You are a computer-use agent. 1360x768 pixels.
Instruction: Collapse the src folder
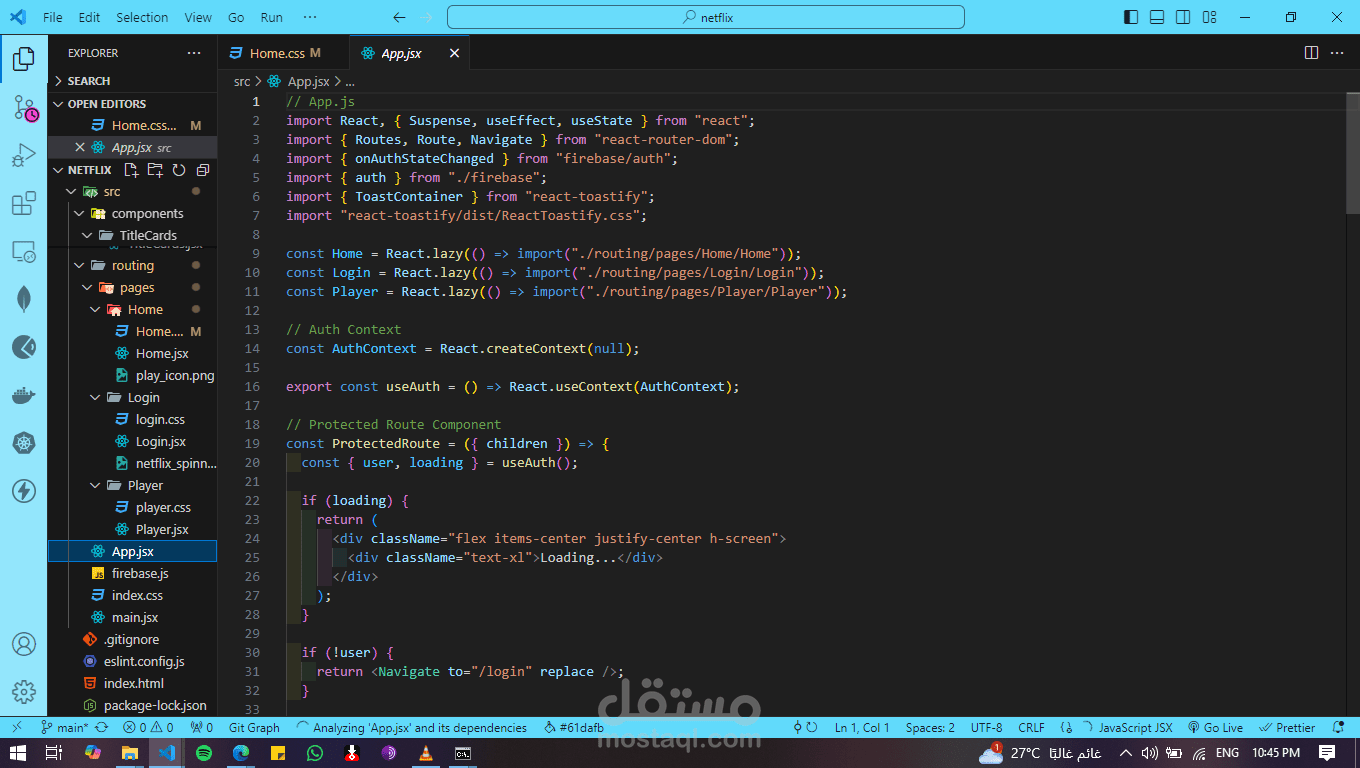click(133, 191)
